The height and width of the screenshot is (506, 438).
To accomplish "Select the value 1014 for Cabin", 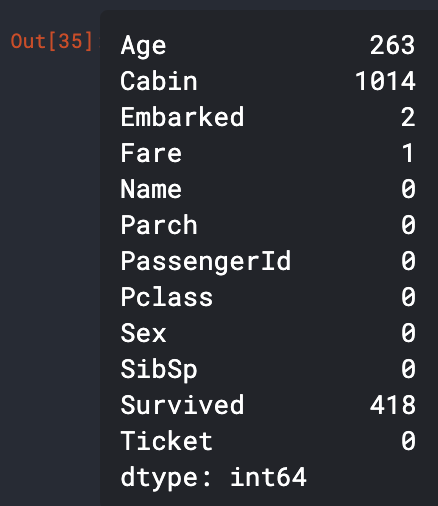I will [x=385, y=81].
